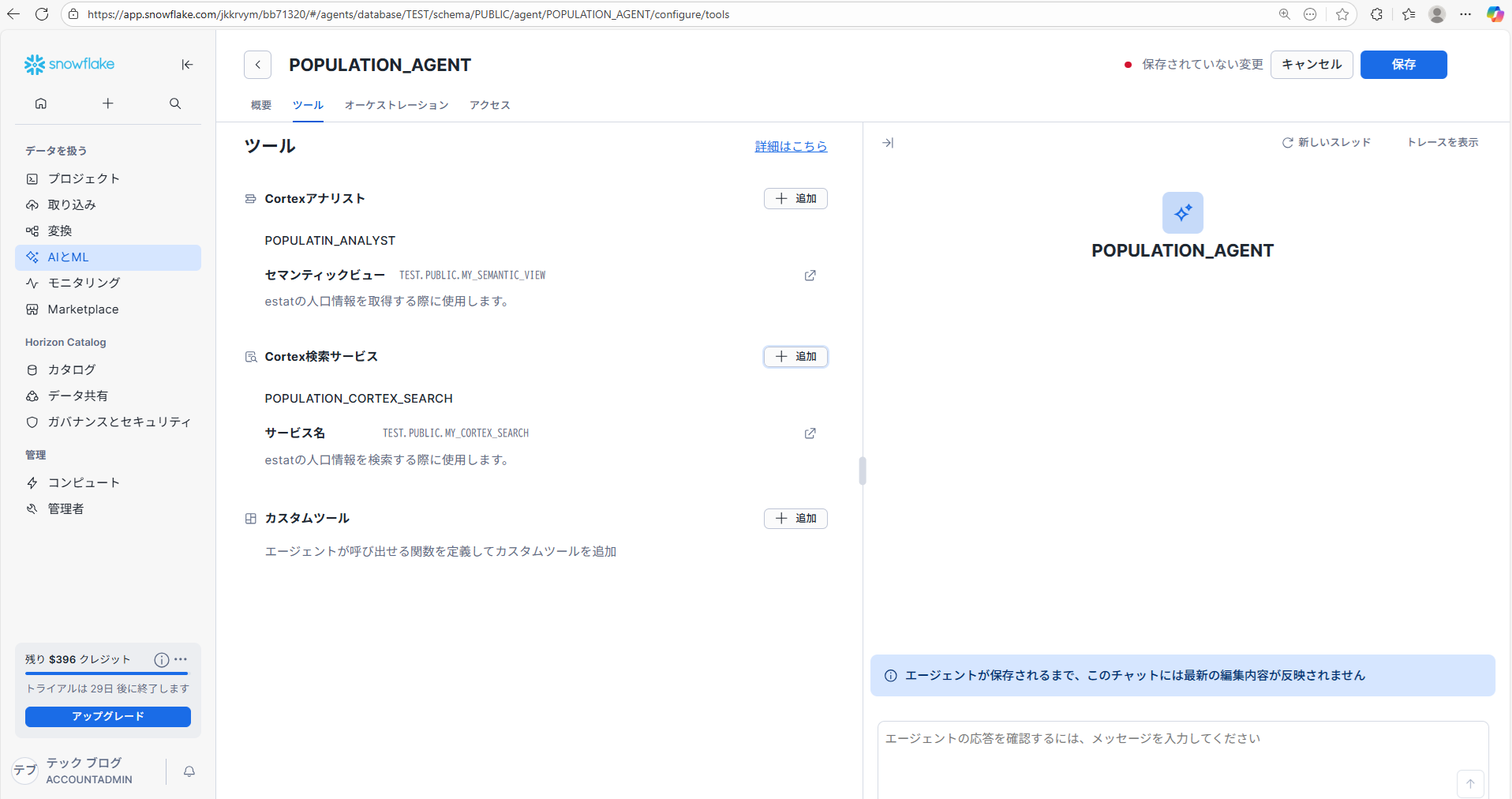Select the POPULATIN_ANALYST tool entry
This screenshot has width=1512, height=799.
330,241
